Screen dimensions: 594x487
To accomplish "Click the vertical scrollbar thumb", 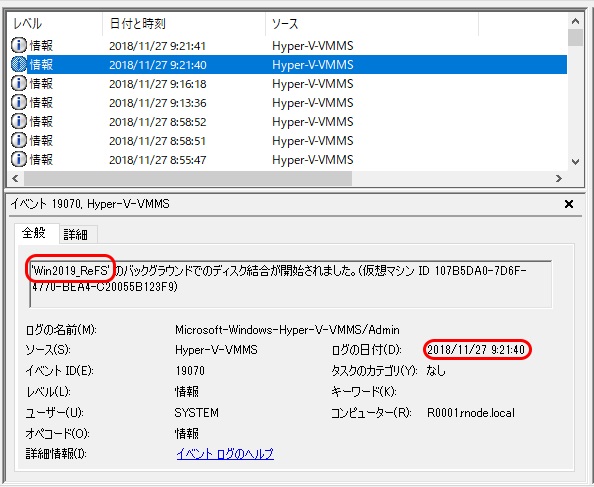I will [x=575, y=37].
